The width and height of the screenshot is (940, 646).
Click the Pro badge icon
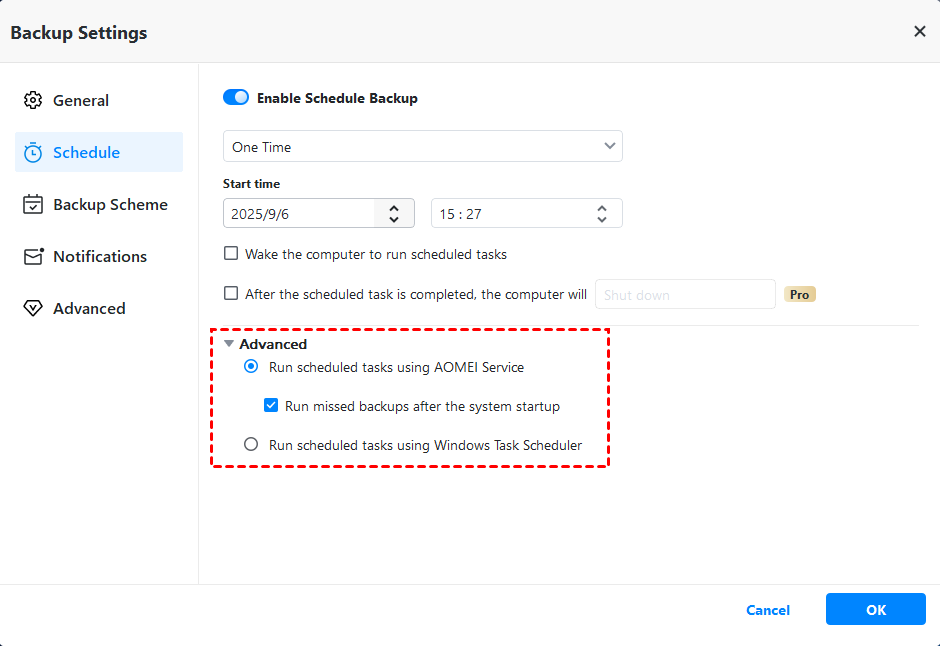800,295
